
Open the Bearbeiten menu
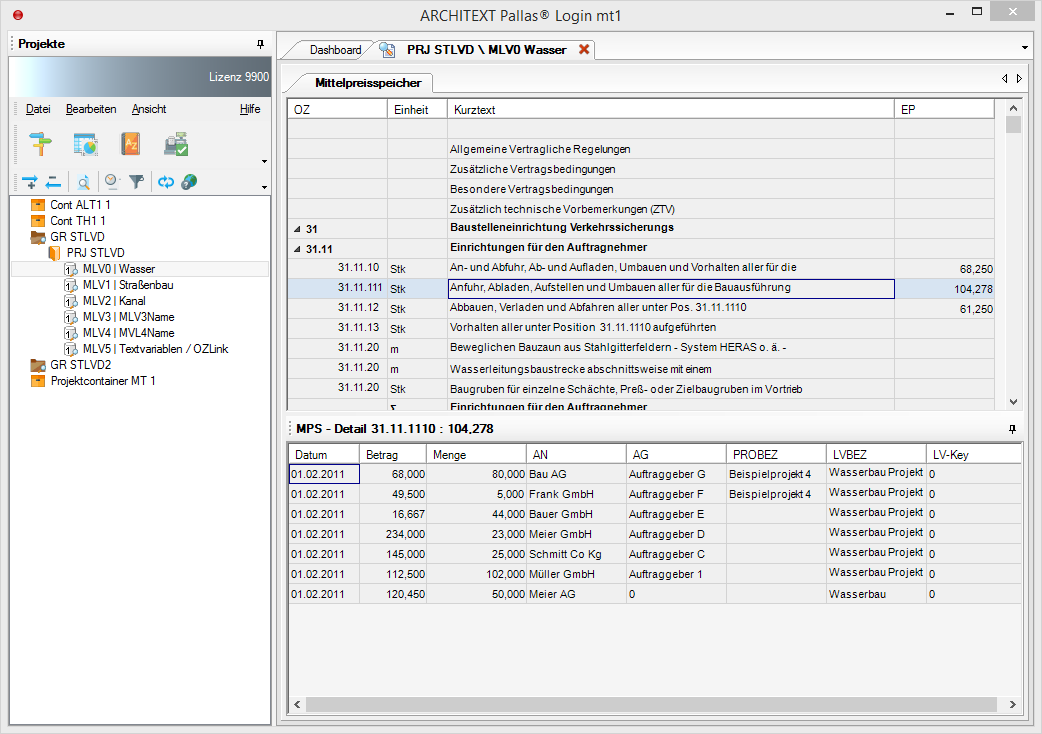point(91,109)
